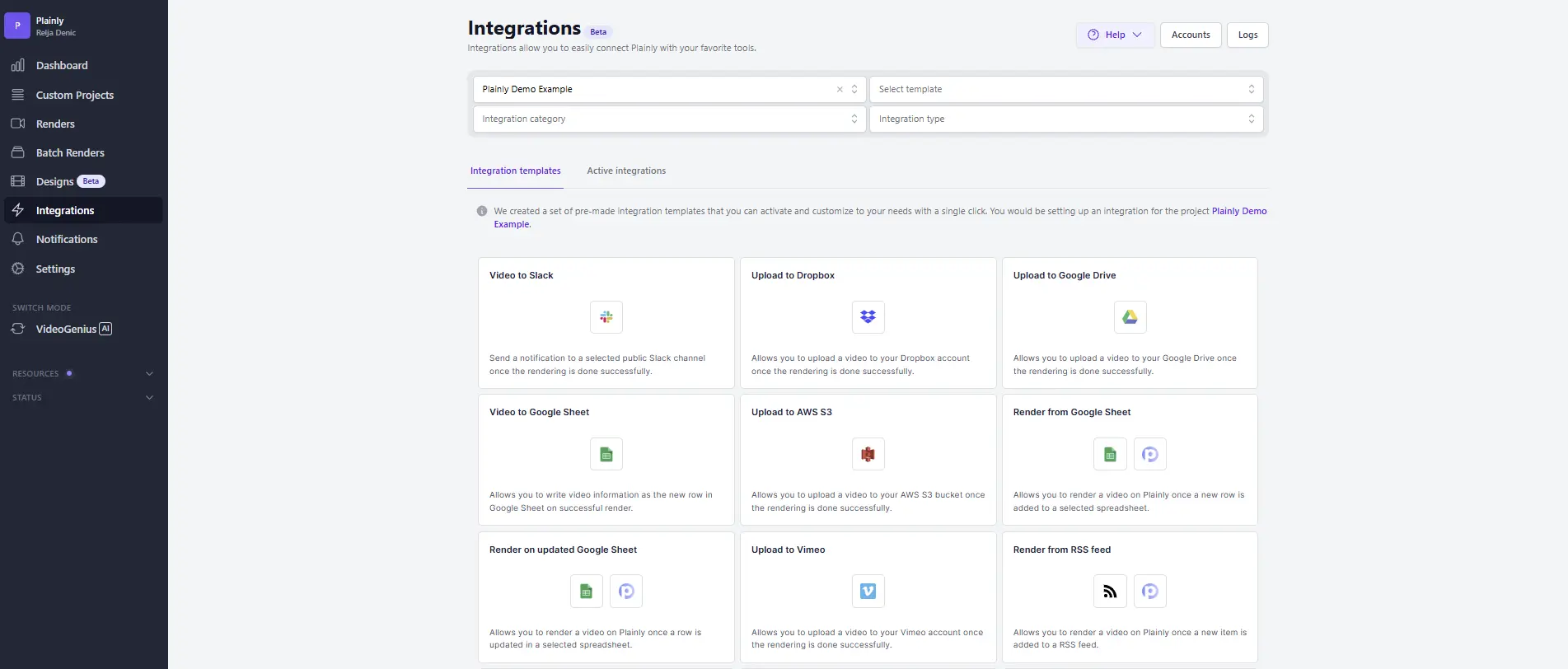Open Designs Beta in the sidebar

[x=82, y=181]
